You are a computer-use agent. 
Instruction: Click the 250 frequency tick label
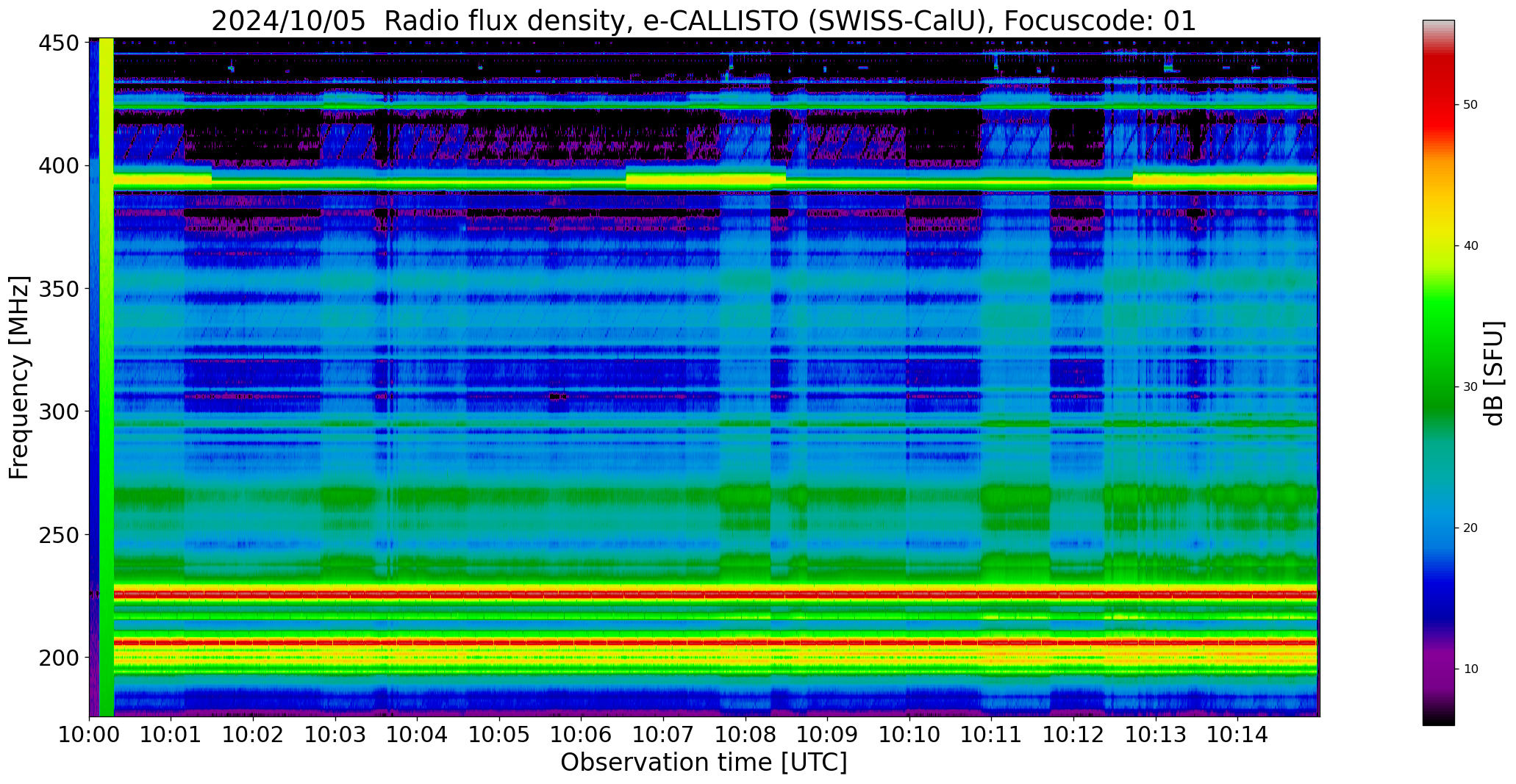point(59,534)
